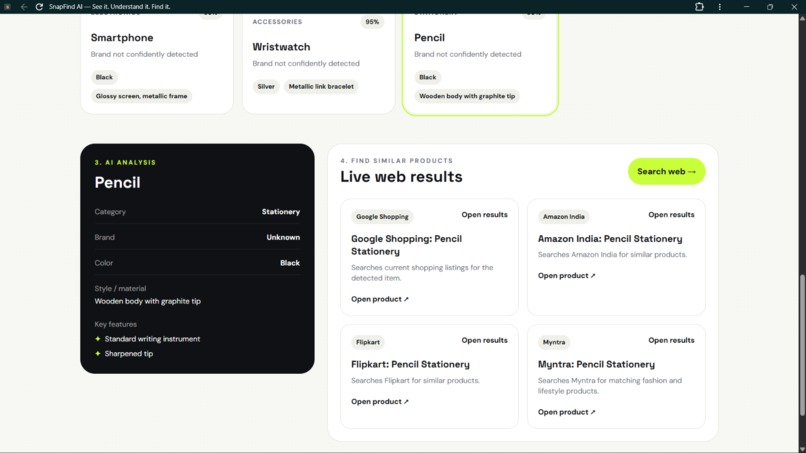Open results for Myntra card
This screenshot has height=453, width=806.
671,340
